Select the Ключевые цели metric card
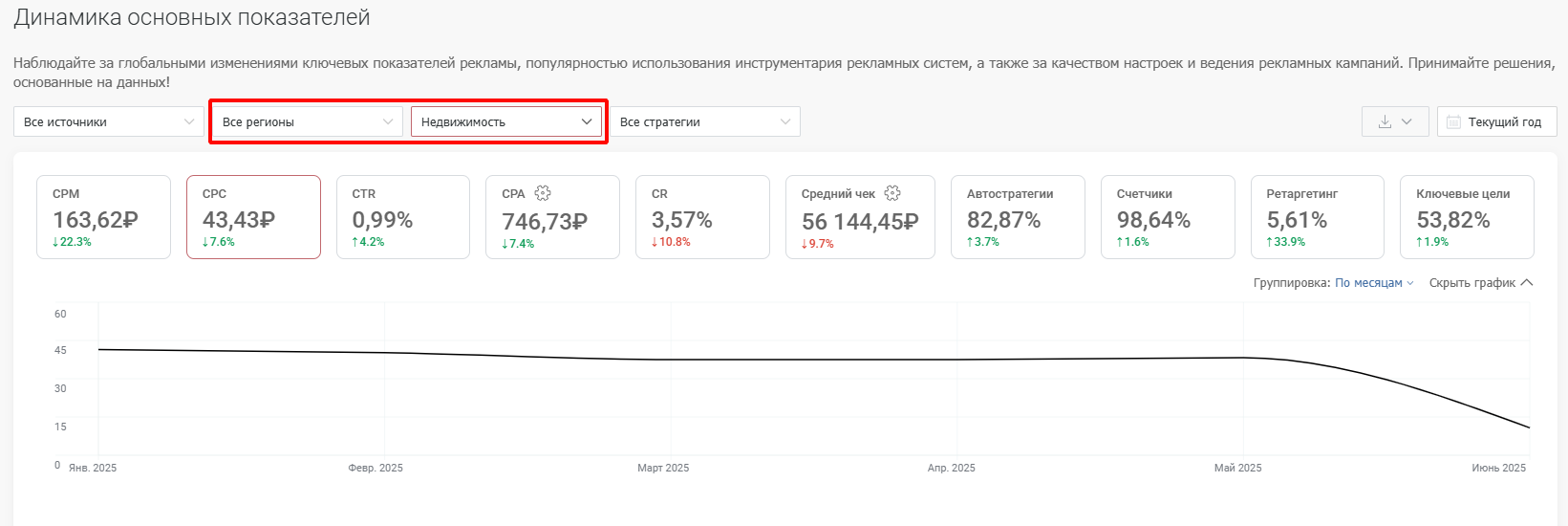The width and height of the screenshot is (1568, 526). (x=1467, y=217)
